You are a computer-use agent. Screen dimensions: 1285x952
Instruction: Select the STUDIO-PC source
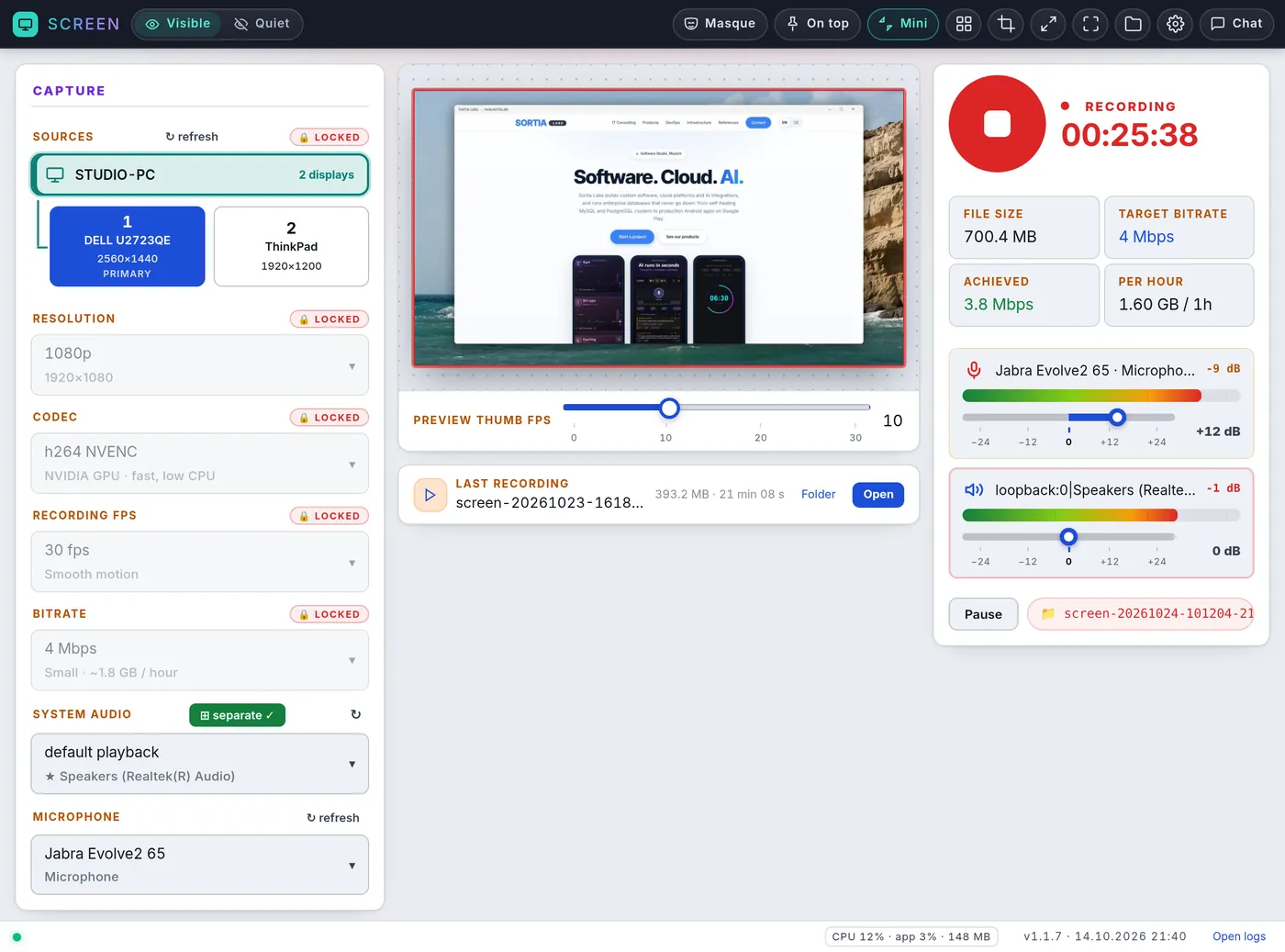pos(200,174)
